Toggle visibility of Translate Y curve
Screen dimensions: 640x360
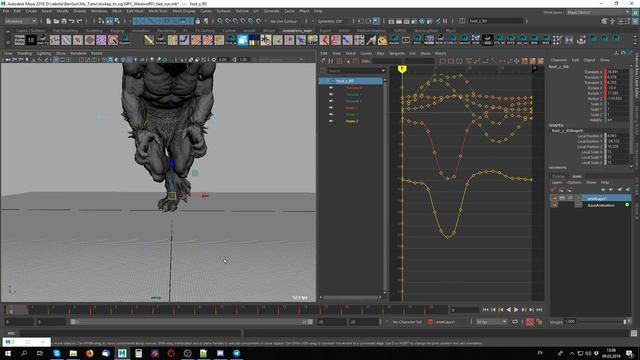pos(331,94)
